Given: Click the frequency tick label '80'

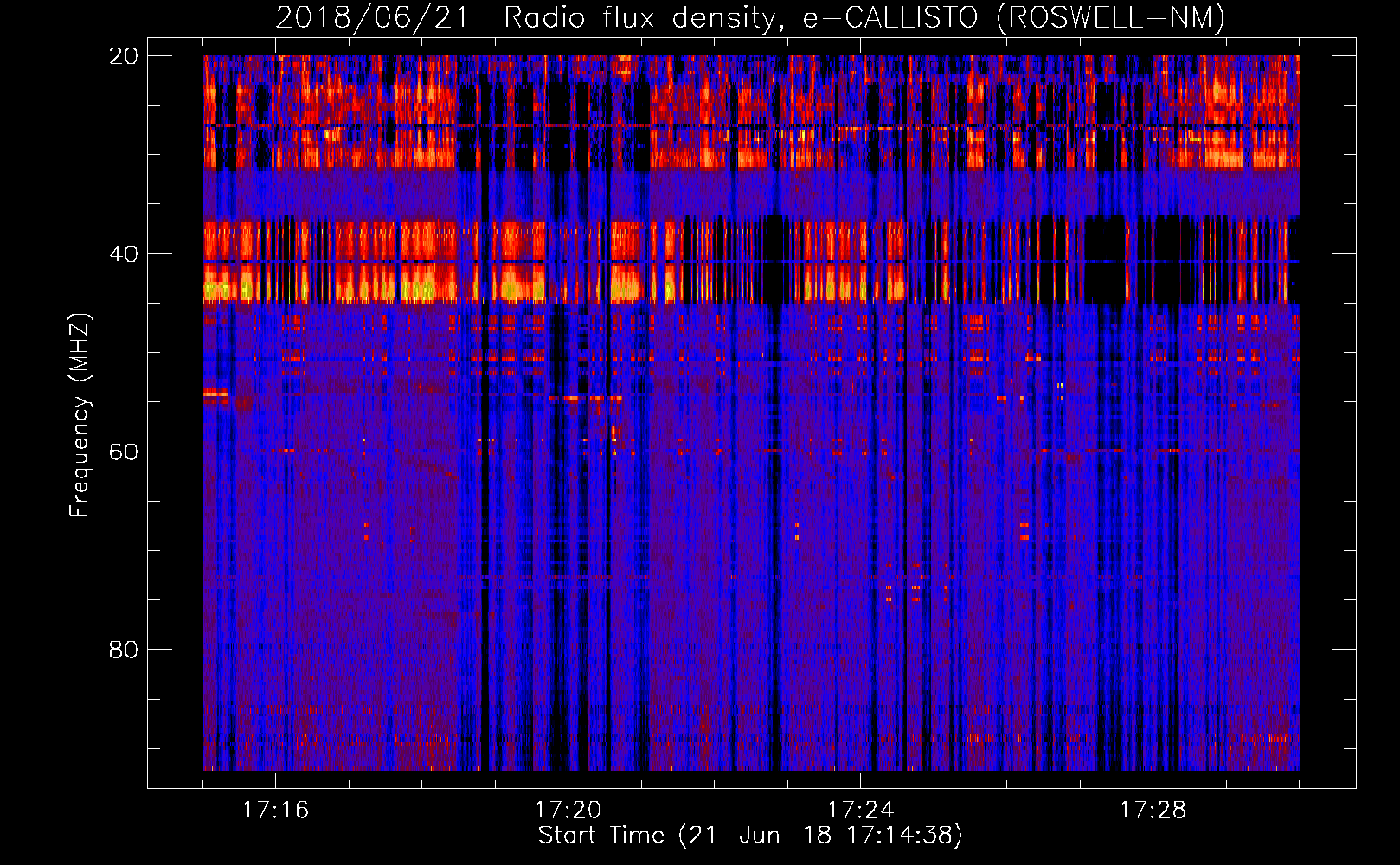Looking at the screenshot, I should click(x=124, y=650).
